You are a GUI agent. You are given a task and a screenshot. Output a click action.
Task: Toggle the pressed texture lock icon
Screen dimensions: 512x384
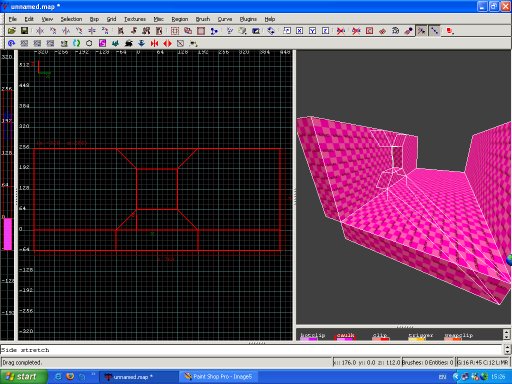(x=422, y=31)
